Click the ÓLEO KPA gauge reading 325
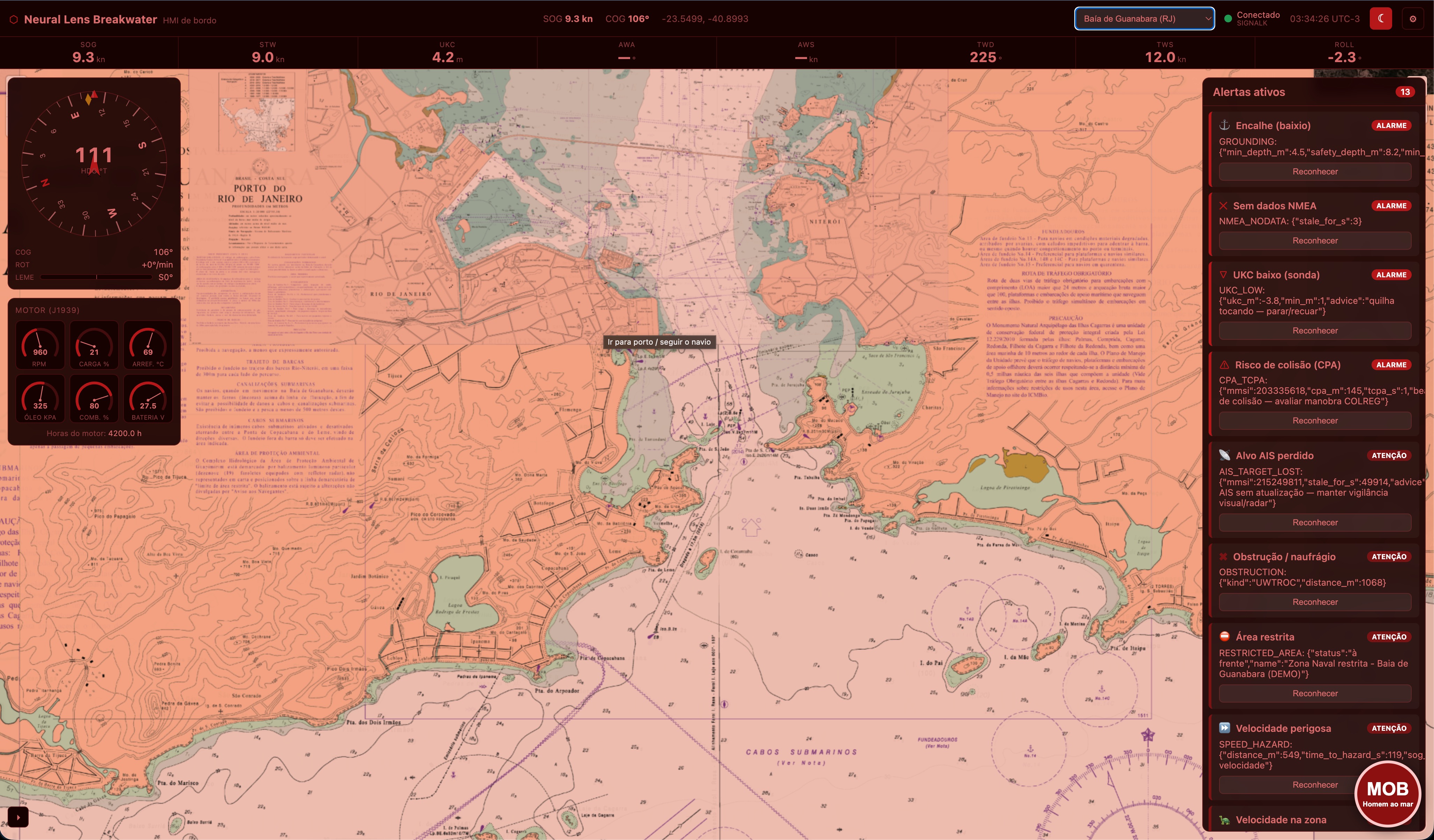 pyautogui.click(x=40, y=398)
